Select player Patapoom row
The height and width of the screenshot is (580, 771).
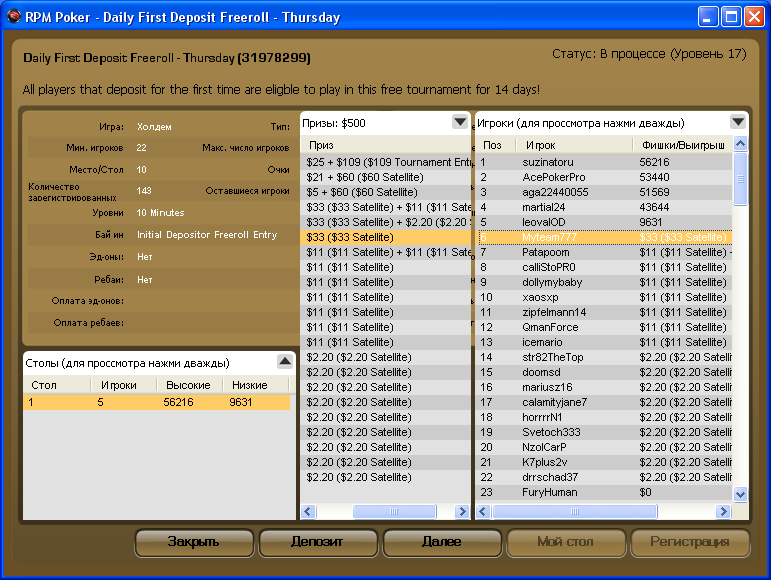coord(604,252)
